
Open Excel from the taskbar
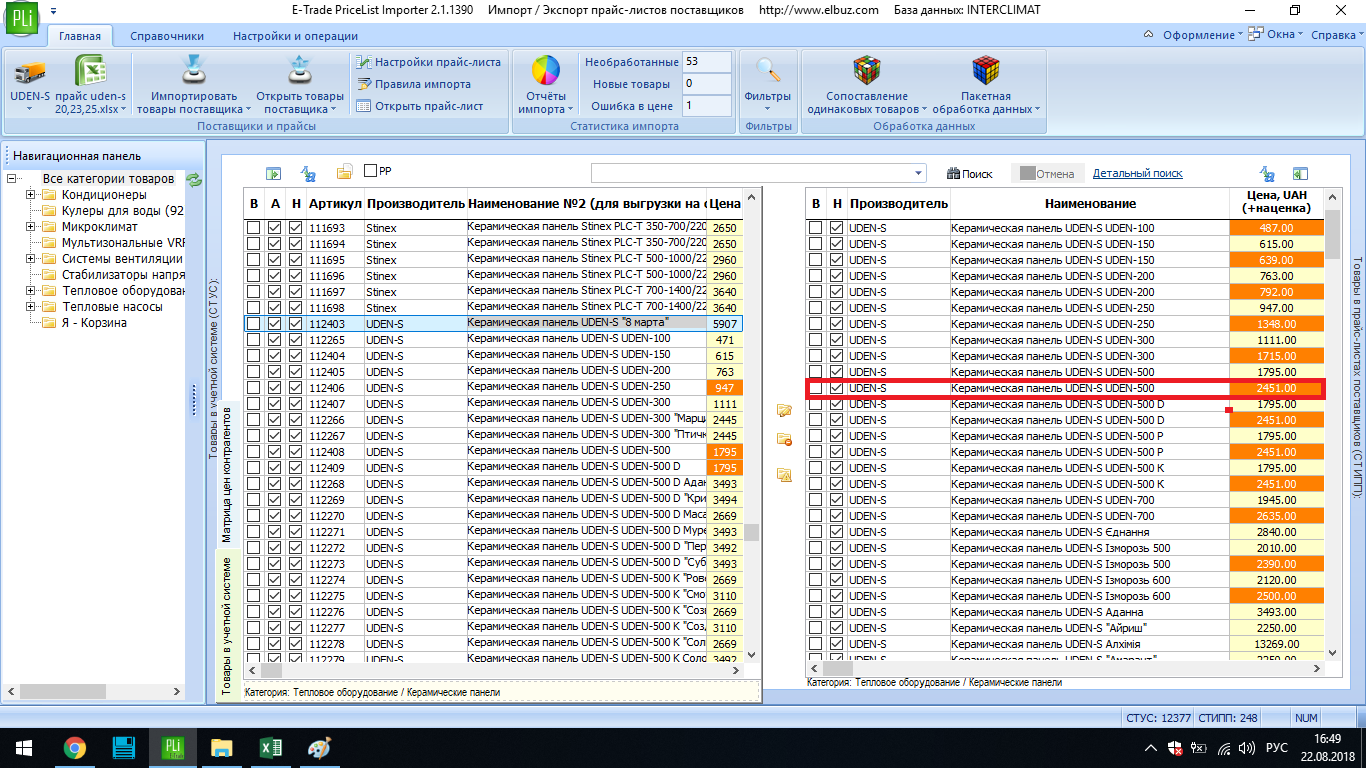click(270, 748)
